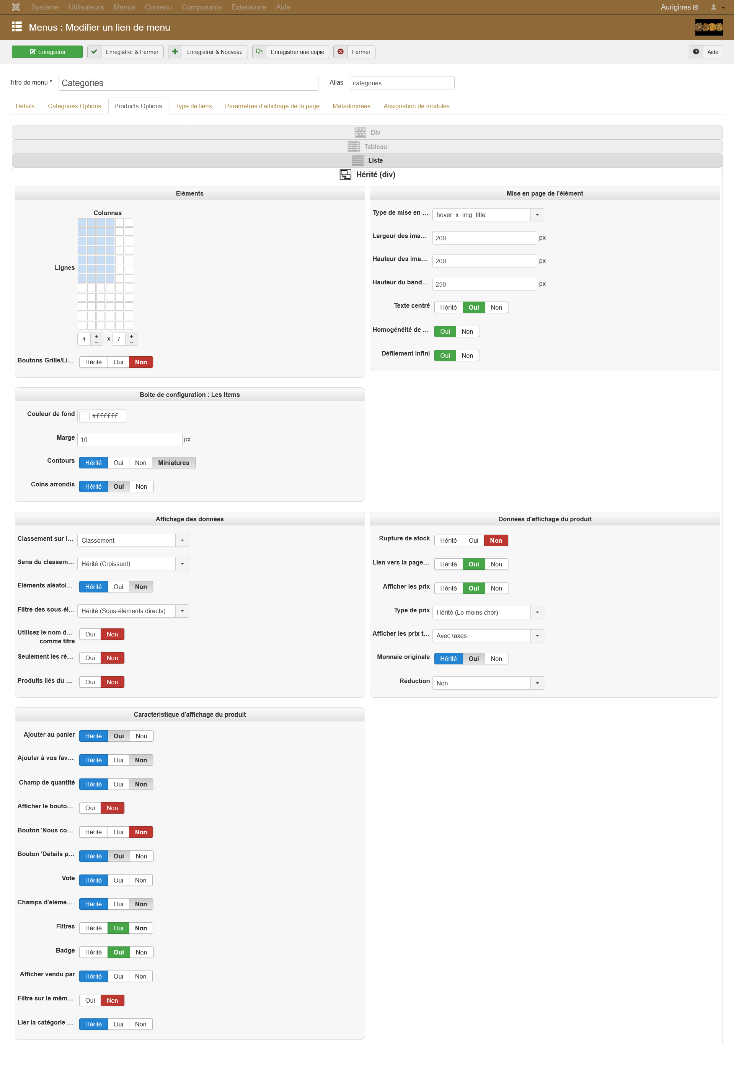Click Enregistrer & Nouveau button
Viewport: 734px width, 1080px height.
pos(208,51)
